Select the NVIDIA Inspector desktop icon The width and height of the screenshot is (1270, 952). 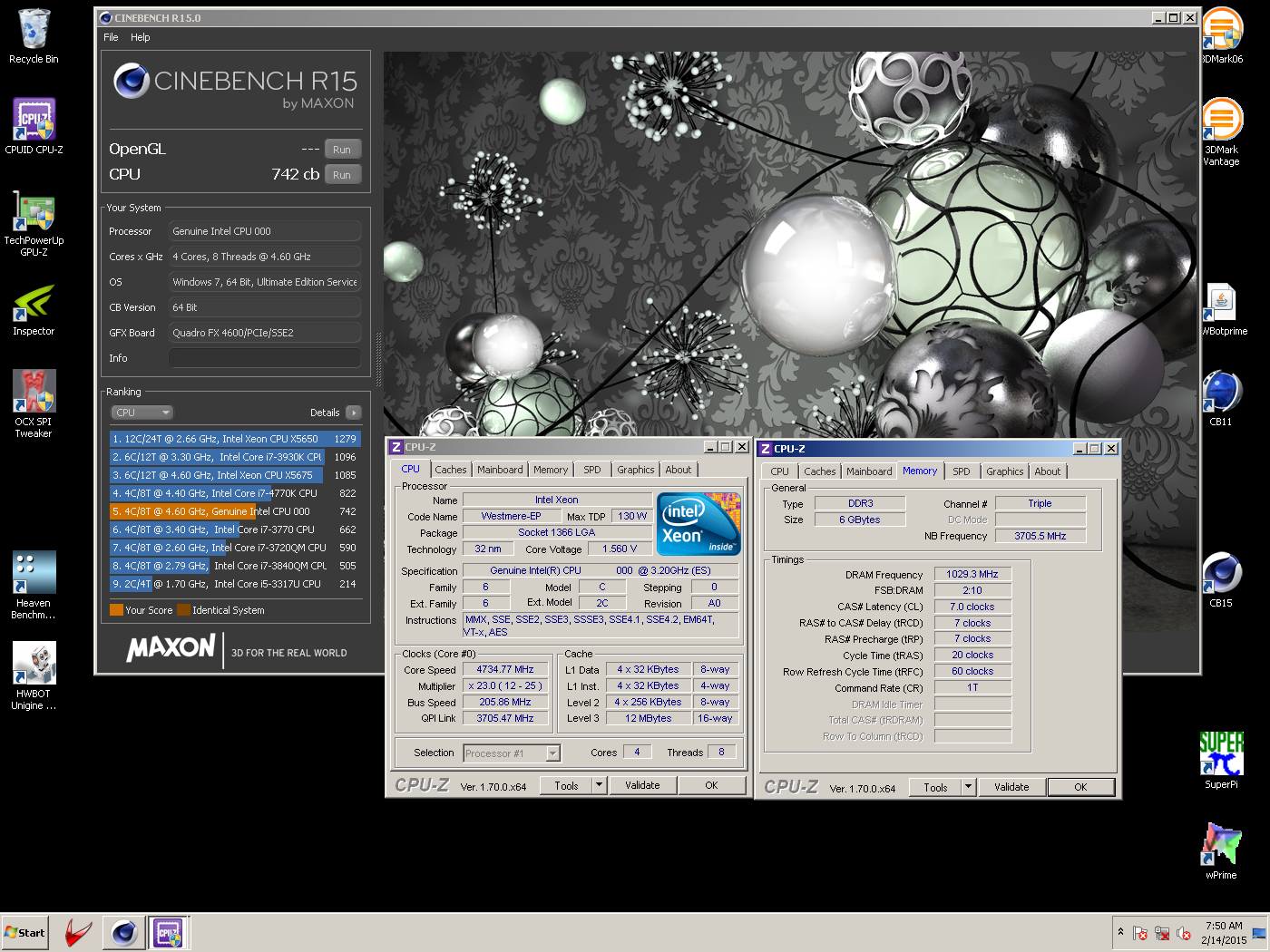pos(34,309)
